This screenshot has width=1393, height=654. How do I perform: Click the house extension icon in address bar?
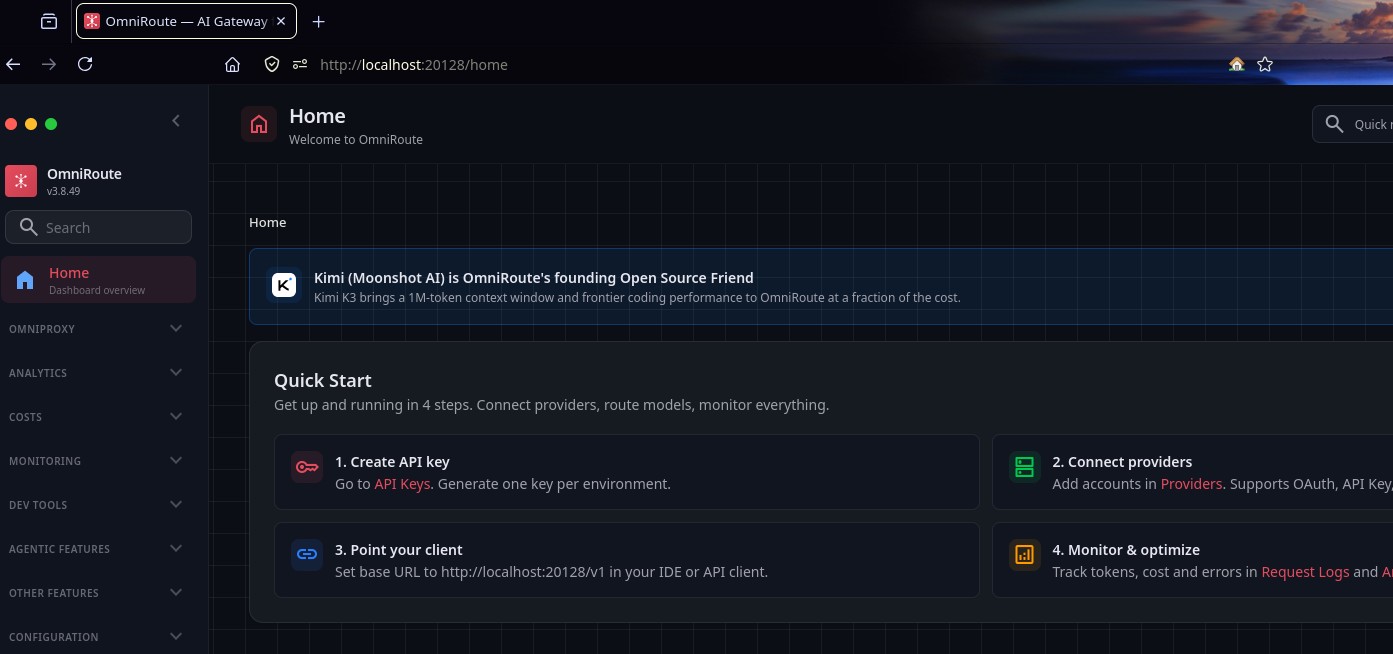click(1237, 65)
